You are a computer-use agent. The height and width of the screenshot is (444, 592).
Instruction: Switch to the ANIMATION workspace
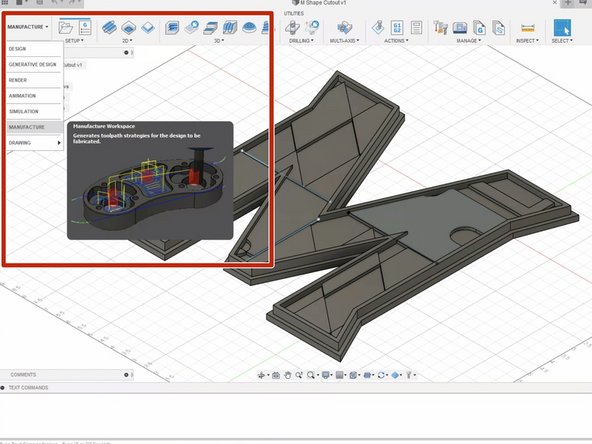(x=34, y=96)
